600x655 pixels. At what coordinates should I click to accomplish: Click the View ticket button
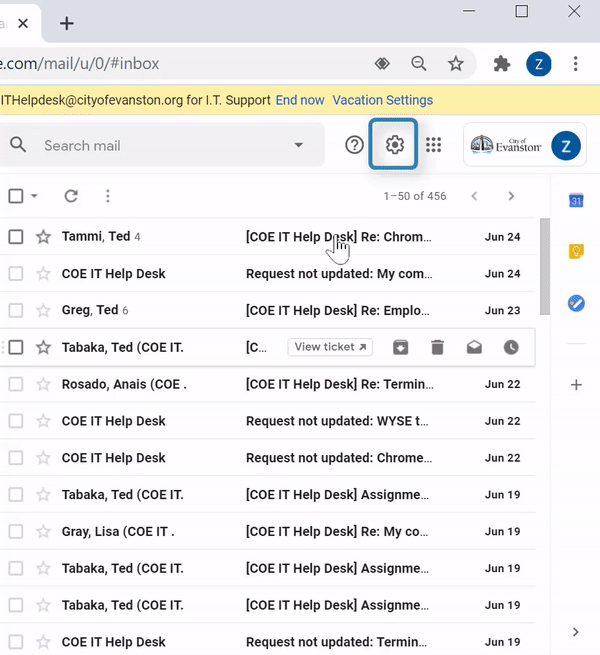click(330, 347)
